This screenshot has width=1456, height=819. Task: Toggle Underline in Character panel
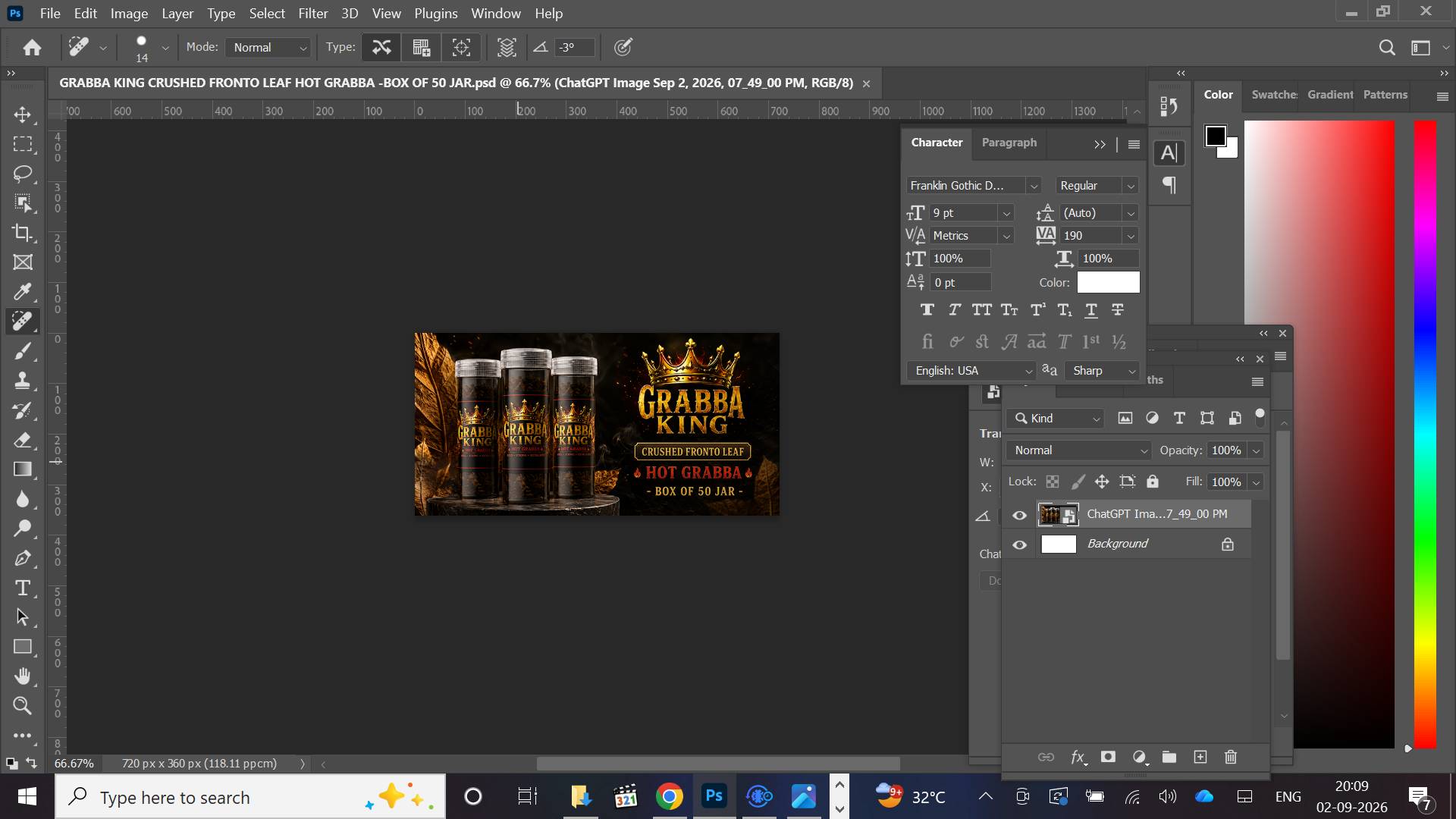point(1090,309)
